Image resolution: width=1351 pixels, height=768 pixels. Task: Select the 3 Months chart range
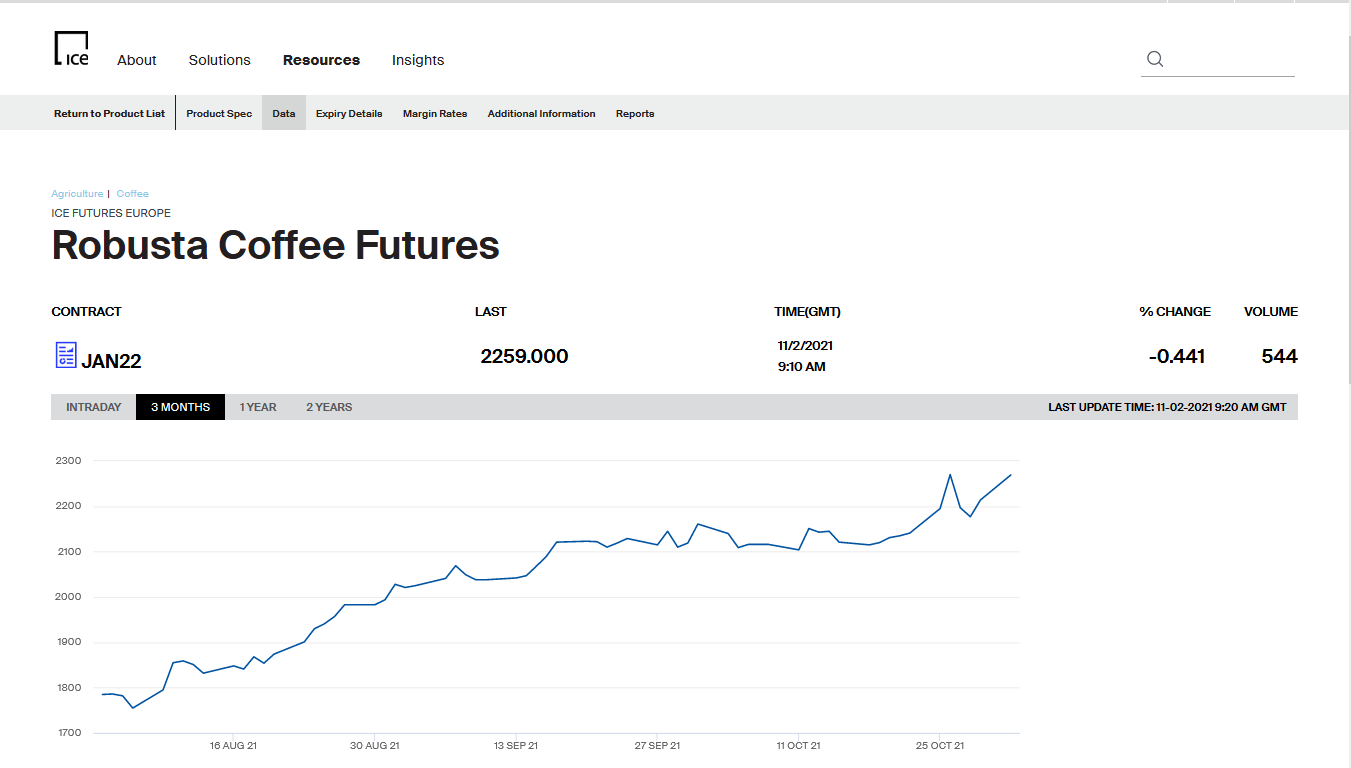(181, 407)
